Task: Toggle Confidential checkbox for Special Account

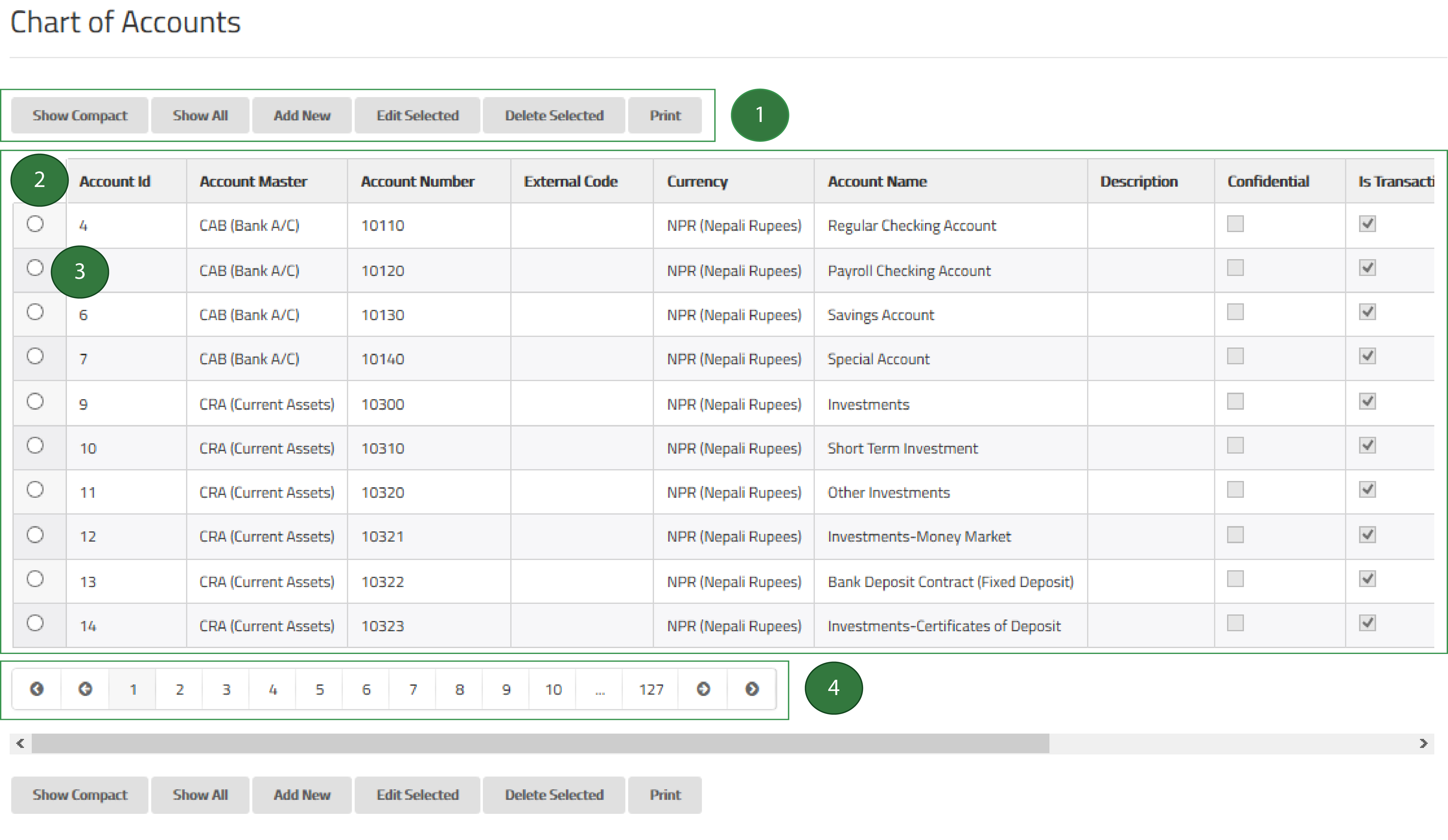Action: 1235,356
